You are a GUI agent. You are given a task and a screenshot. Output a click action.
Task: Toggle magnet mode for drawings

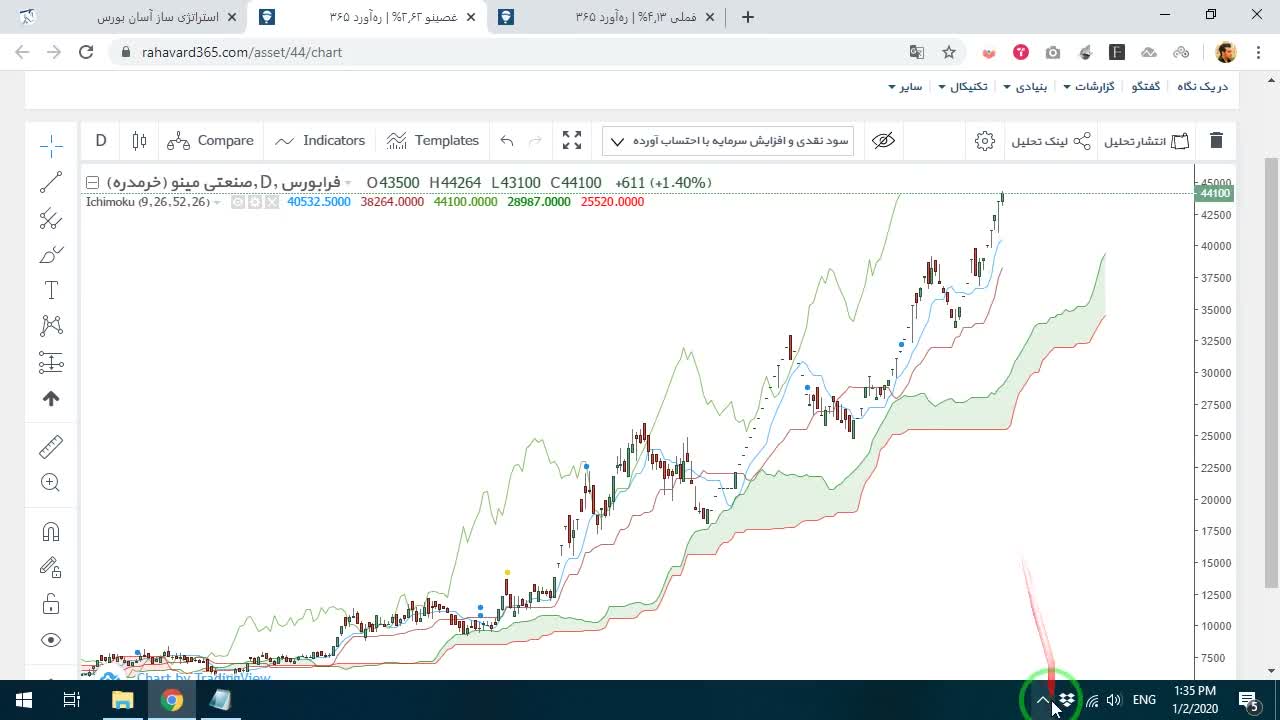[51, 531]
